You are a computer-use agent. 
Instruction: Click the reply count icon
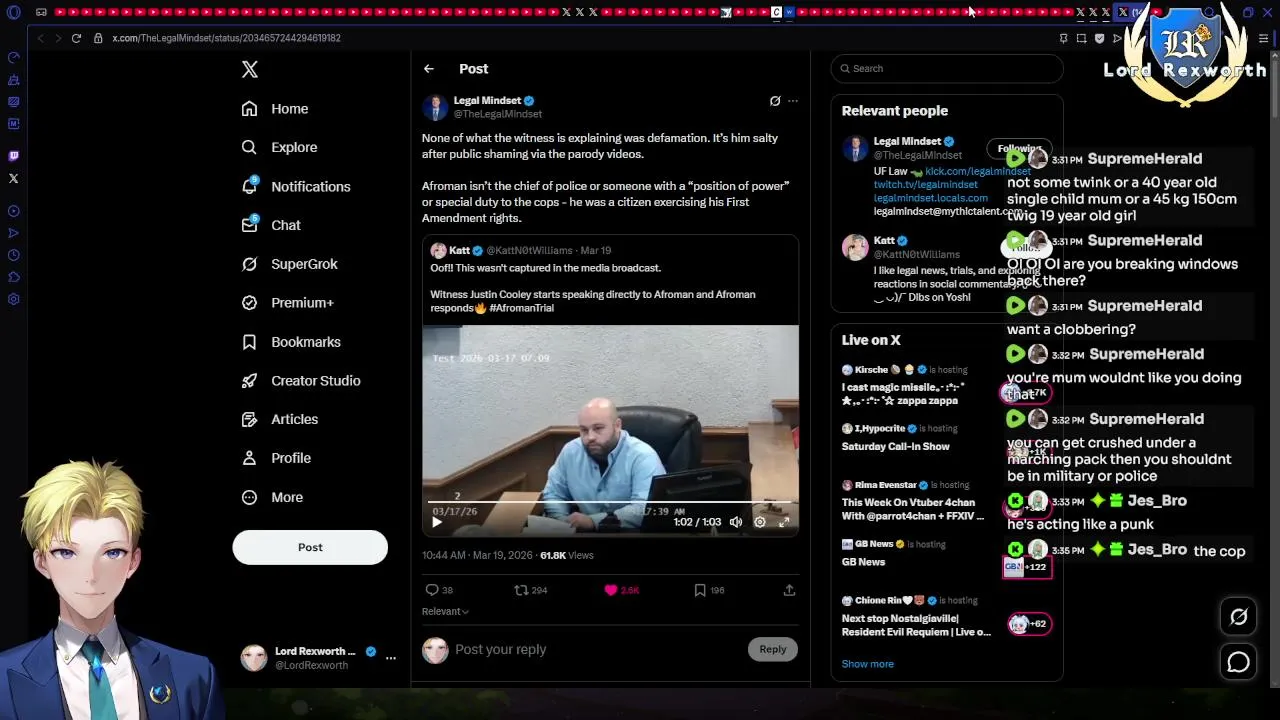click(432, 590)
